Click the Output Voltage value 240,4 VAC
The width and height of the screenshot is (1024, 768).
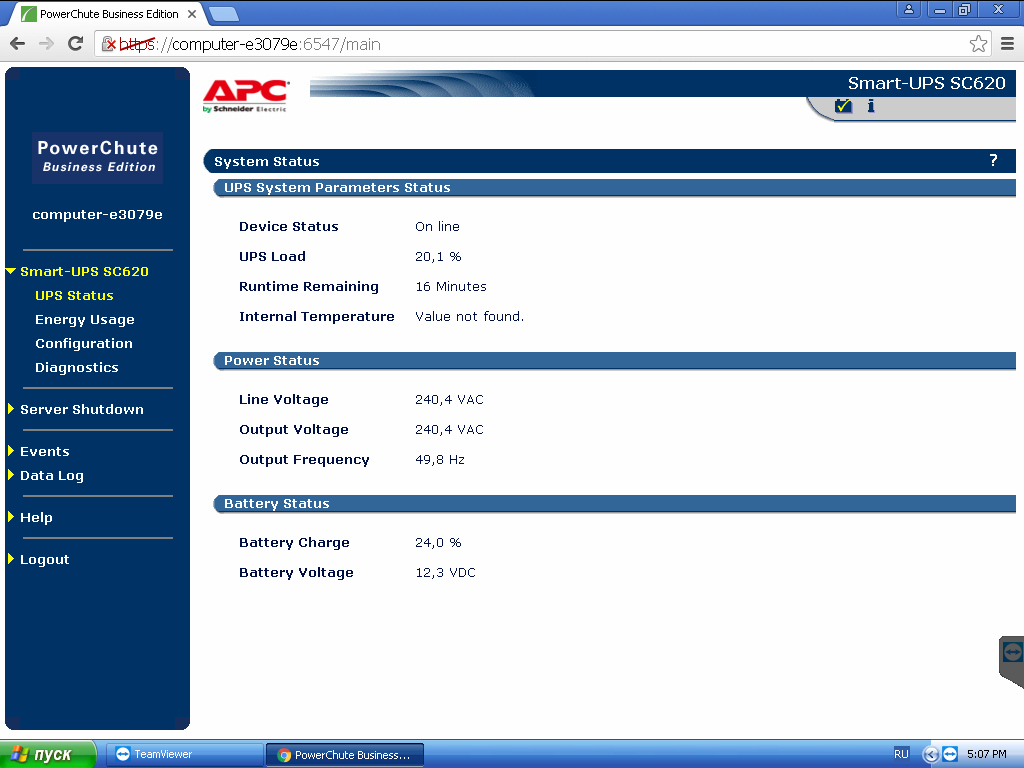(449, 429)
